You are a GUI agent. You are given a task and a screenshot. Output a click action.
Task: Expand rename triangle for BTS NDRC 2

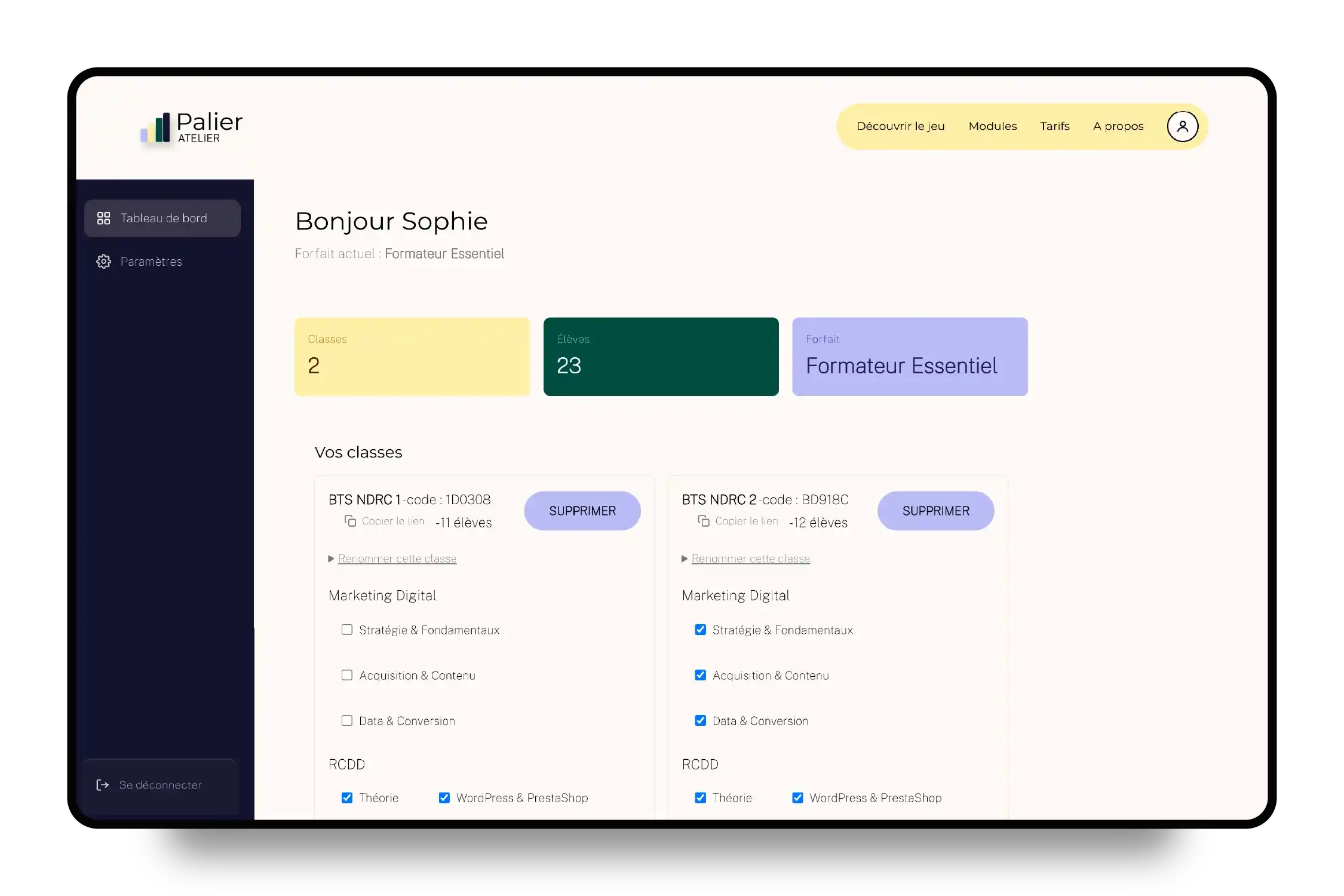click(685, 559)
